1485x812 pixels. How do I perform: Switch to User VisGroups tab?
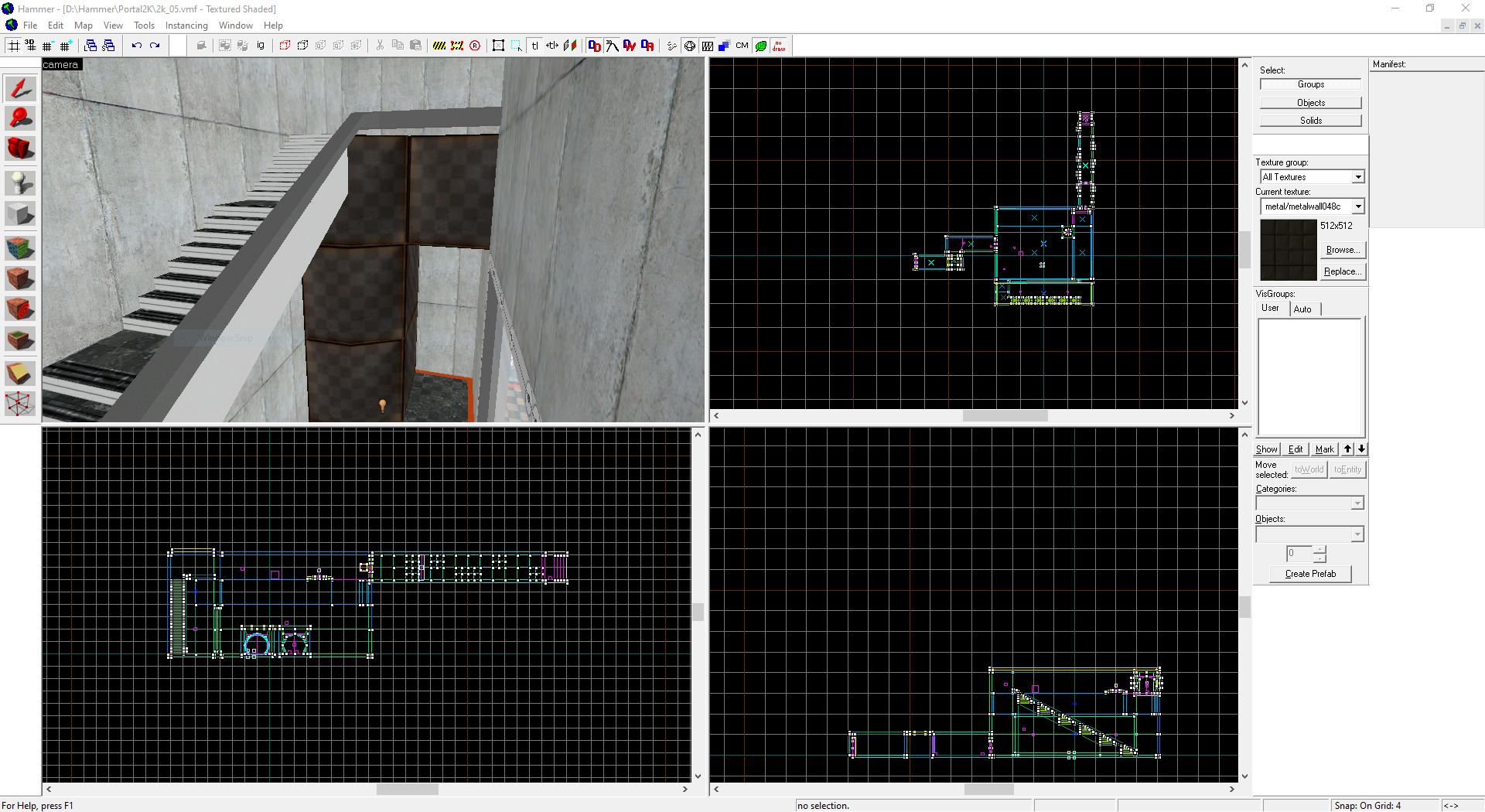pos(1271,308)
